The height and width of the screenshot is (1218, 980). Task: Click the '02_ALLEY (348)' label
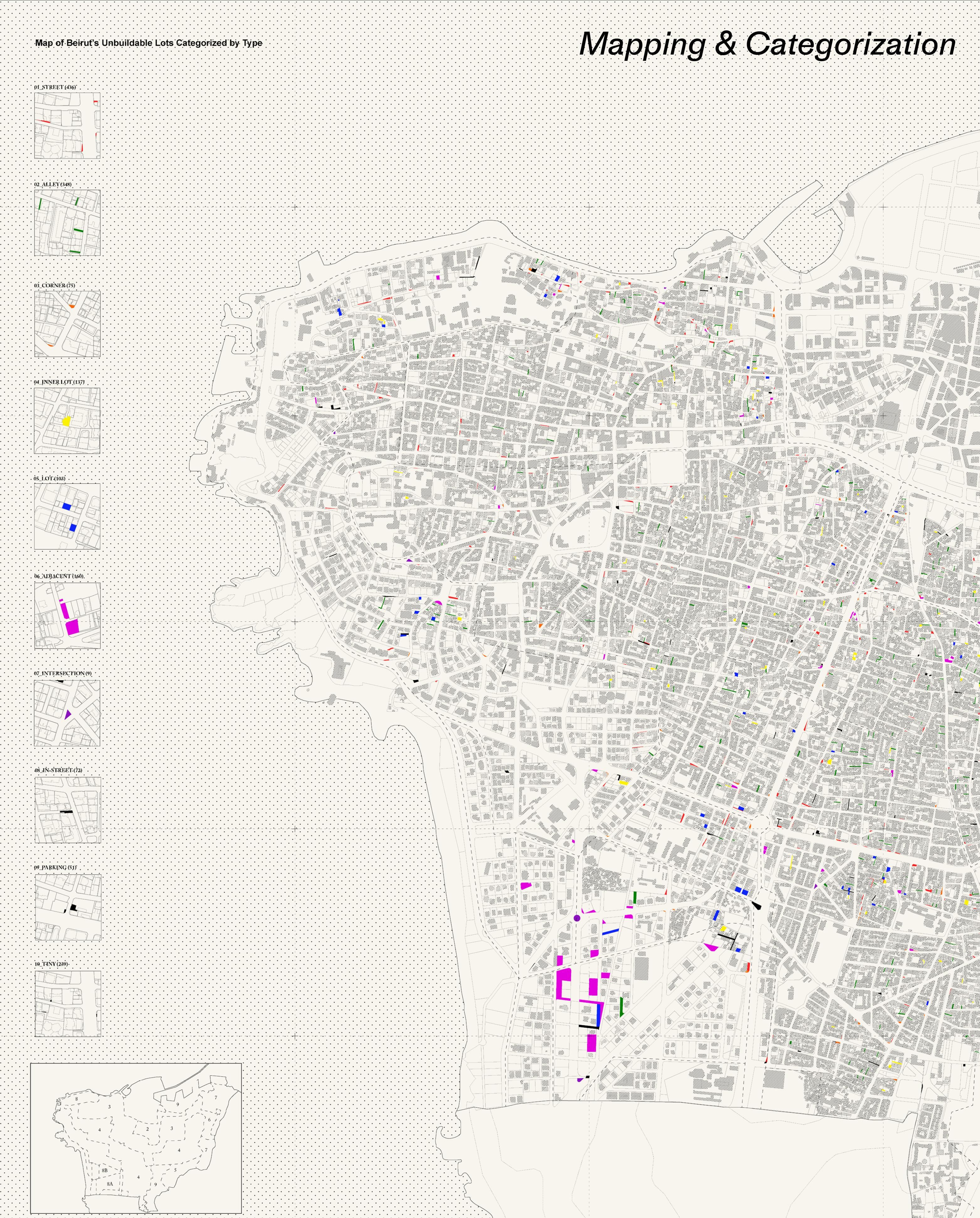pyautogui.click(x=53, y=185)
